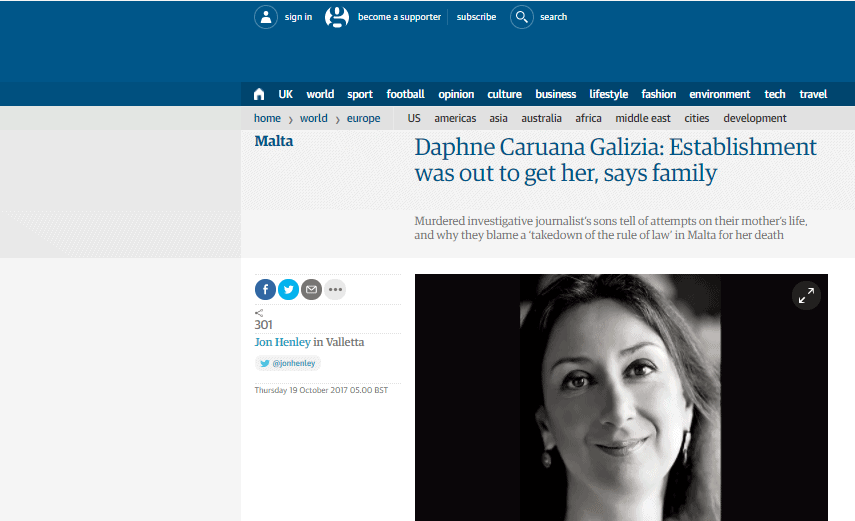855x521 pixels.
Task: Open @jonhenley Twitter handle button
Action: click(288, 364)
